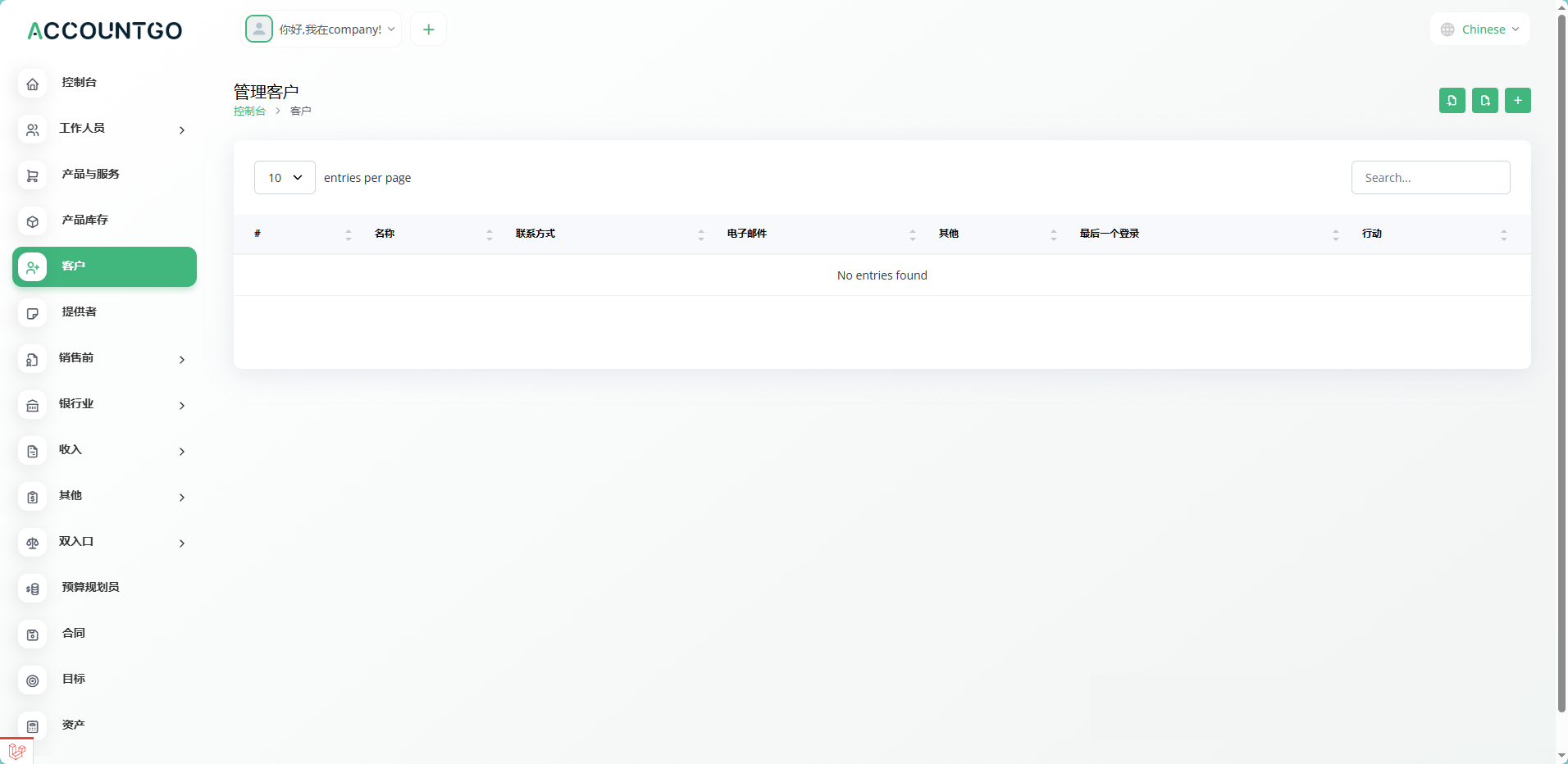Click in the Search input field
1568x764 pixels.
point(1430,178)
